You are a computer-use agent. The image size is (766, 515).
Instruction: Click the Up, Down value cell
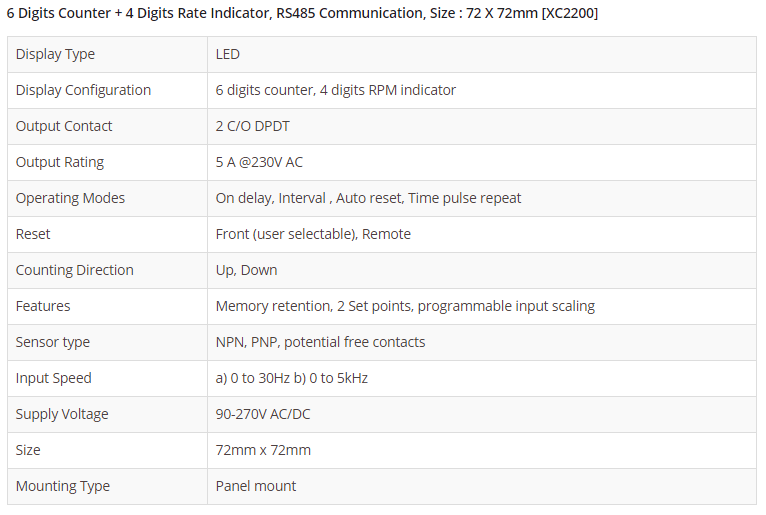click(246, 270)
